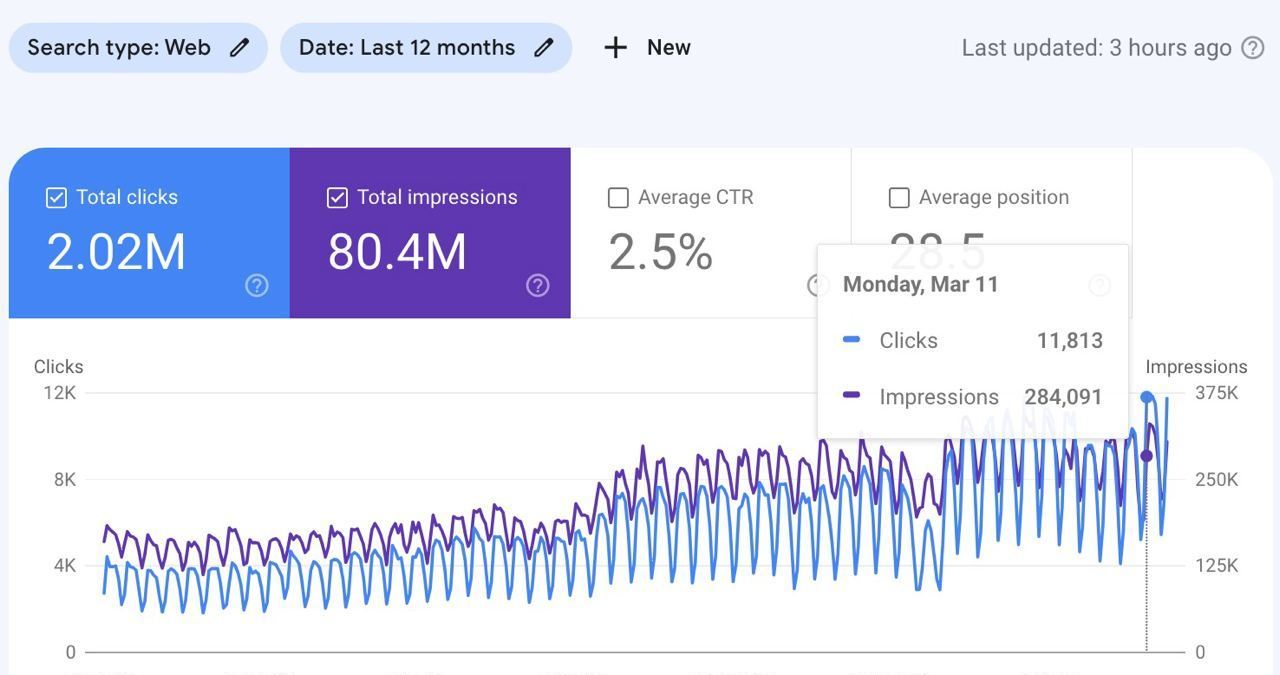
Task: Click the plus icon beside New
Action: pyautogui.click(x=616, y=48)
